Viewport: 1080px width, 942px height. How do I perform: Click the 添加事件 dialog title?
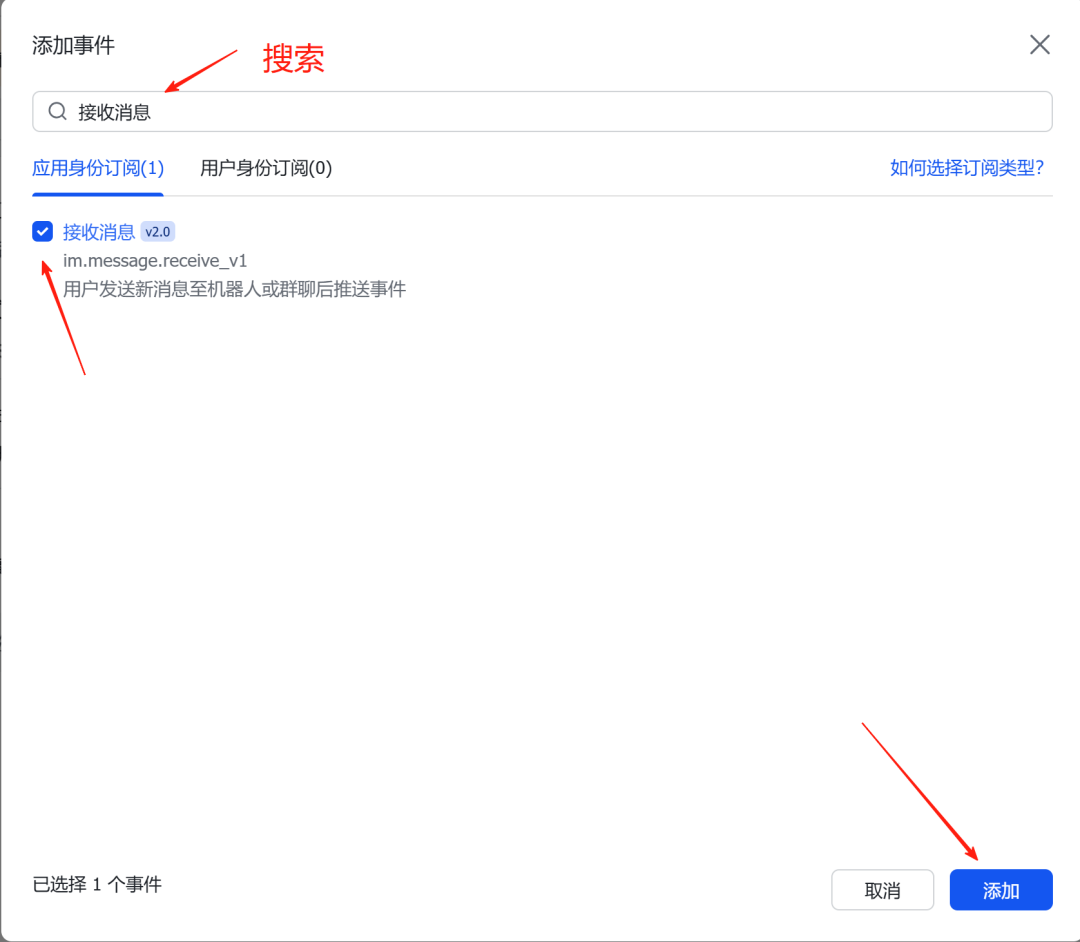(x=73, y=45)
